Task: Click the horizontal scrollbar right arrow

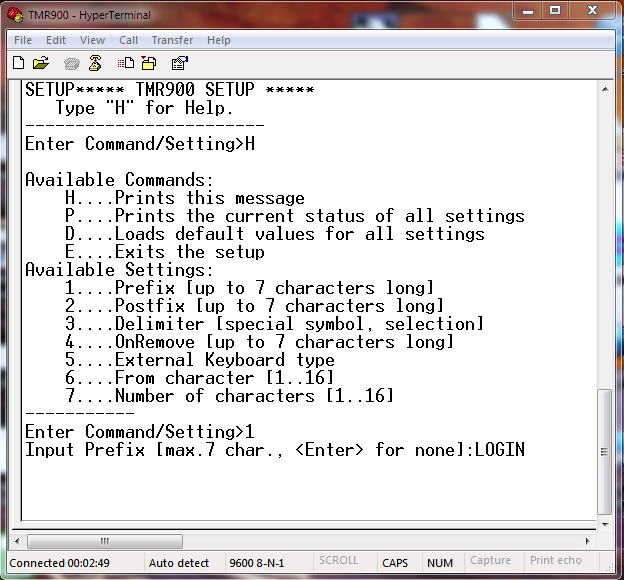Action: (x=587, y=541)
